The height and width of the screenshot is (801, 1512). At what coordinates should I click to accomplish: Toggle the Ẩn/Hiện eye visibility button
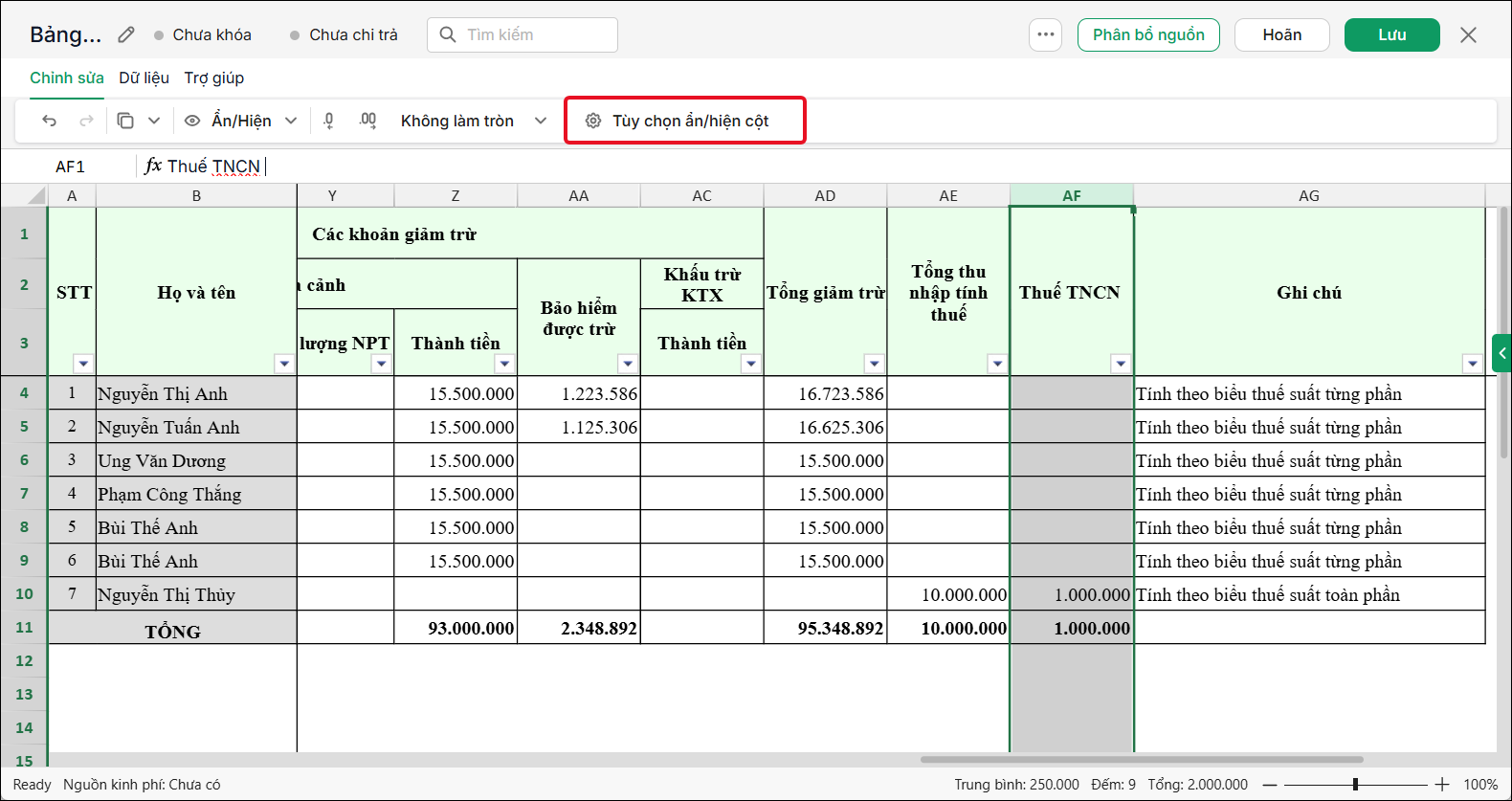(192, 121)
